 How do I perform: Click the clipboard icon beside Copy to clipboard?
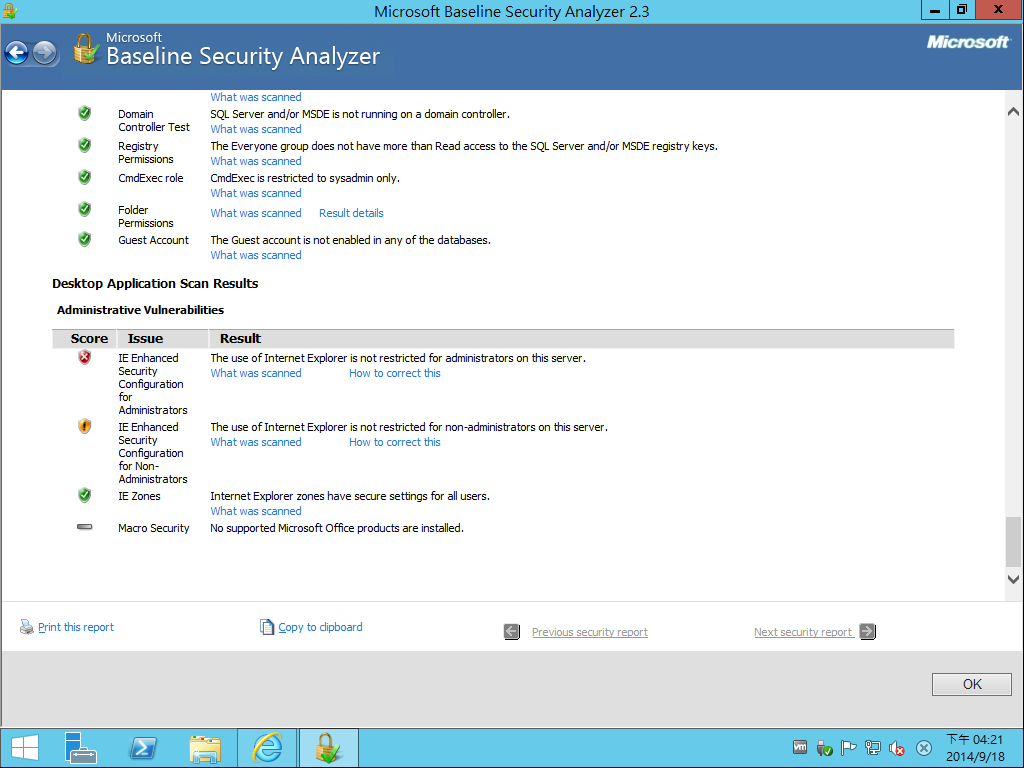tap(266, 627)
